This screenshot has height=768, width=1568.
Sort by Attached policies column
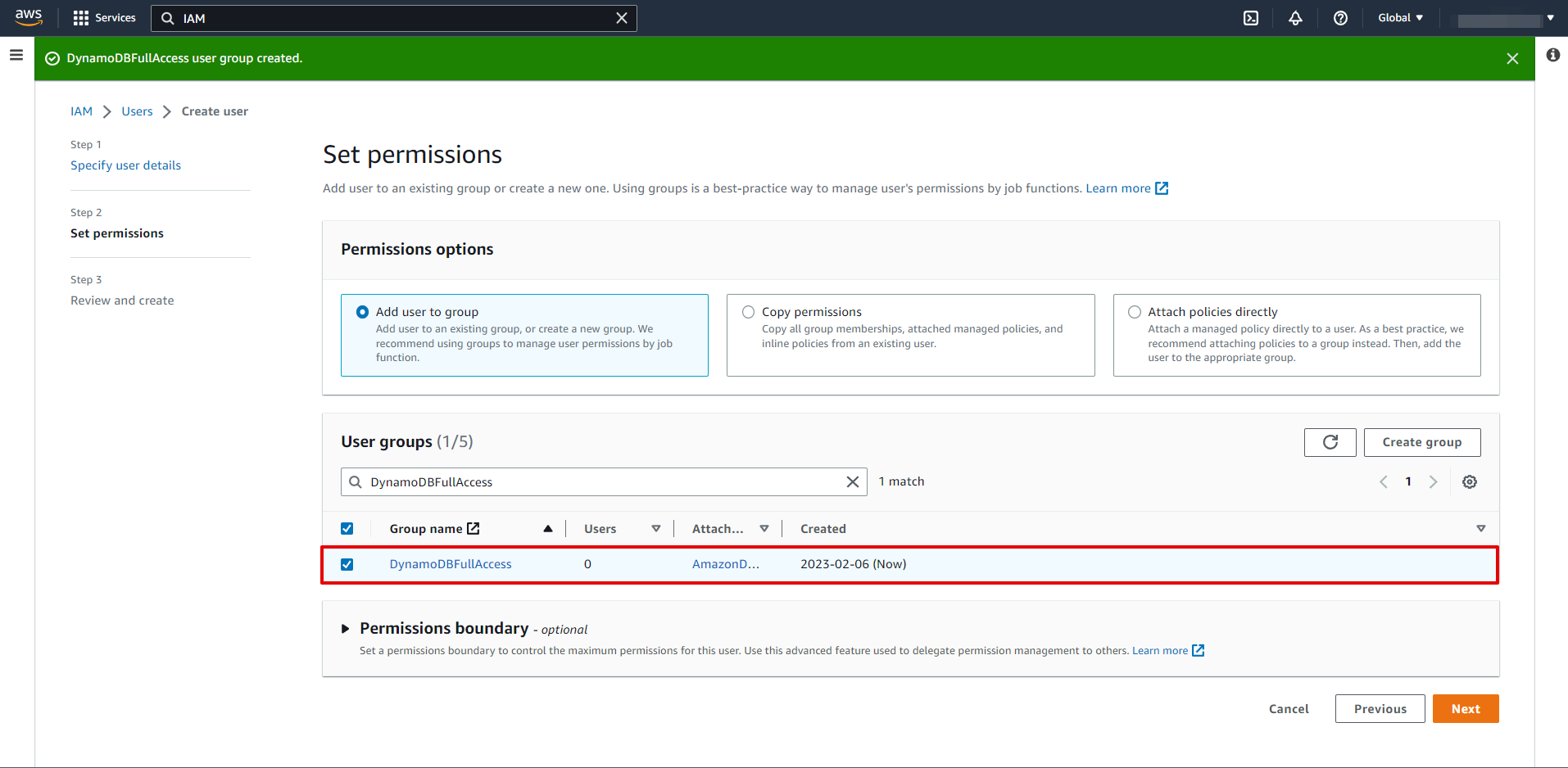[764, 528]
